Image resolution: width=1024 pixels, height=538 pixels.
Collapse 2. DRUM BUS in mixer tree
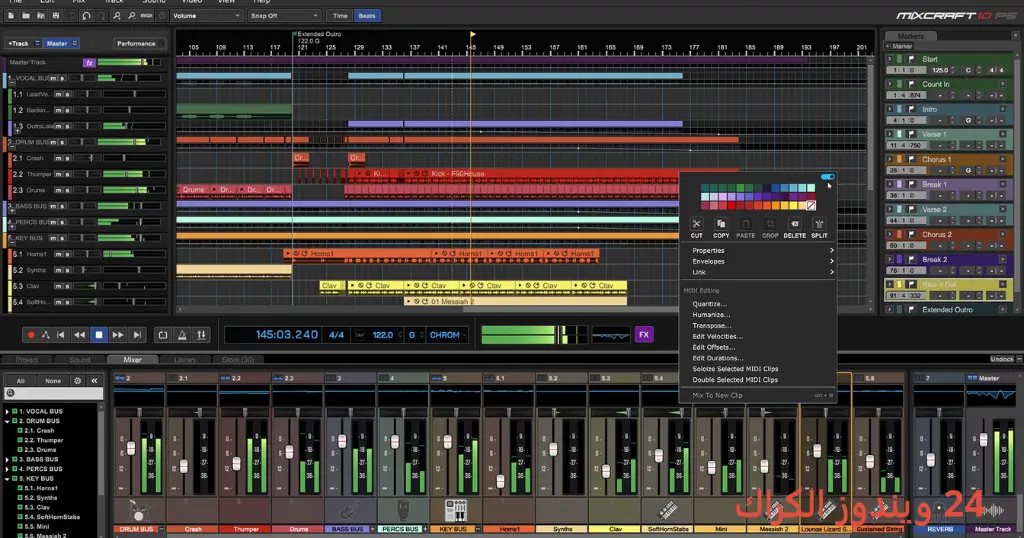pyautogui.click(x=7, y=421)
